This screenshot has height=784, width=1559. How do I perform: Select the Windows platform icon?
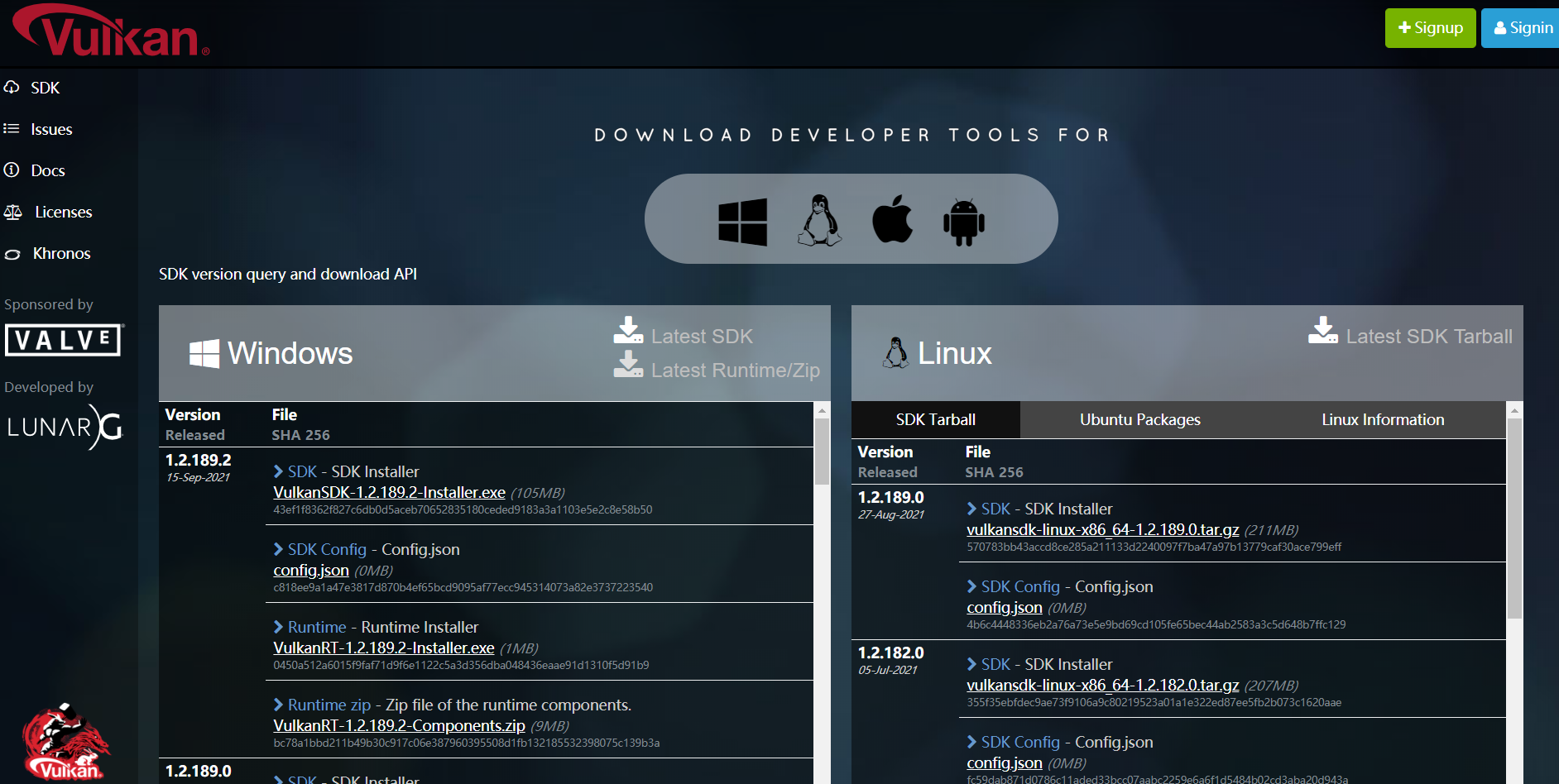click(x=742, y=222)
